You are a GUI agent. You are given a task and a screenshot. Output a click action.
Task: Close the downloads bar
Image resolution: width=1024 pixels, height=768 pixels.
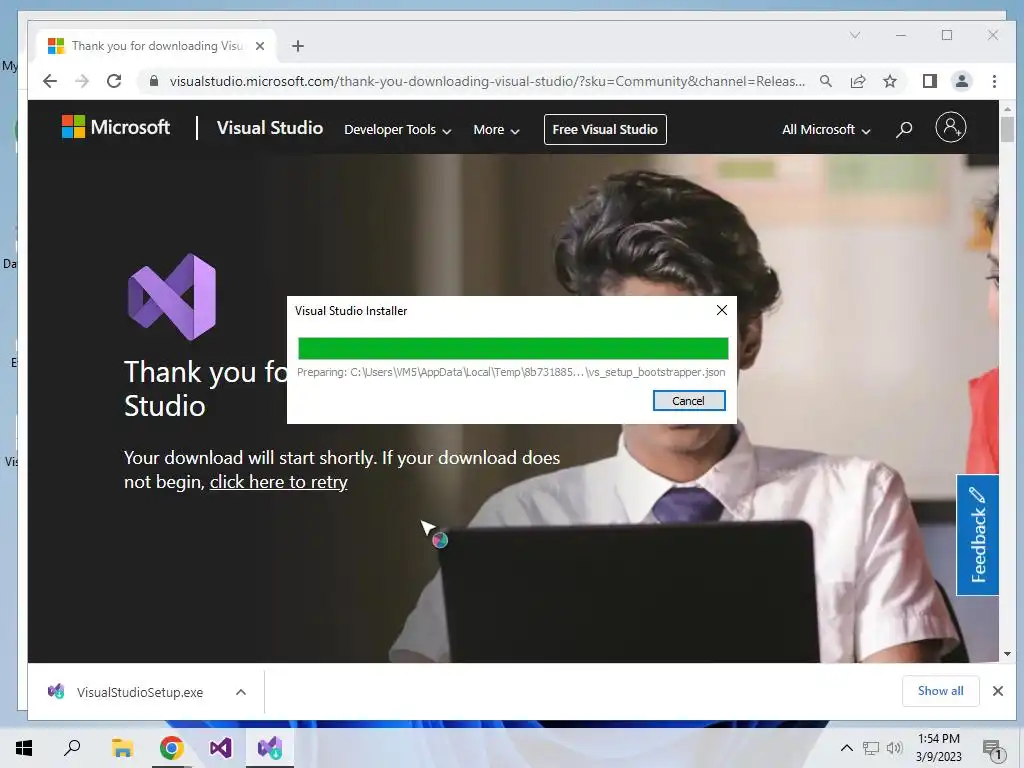point(998,691)
